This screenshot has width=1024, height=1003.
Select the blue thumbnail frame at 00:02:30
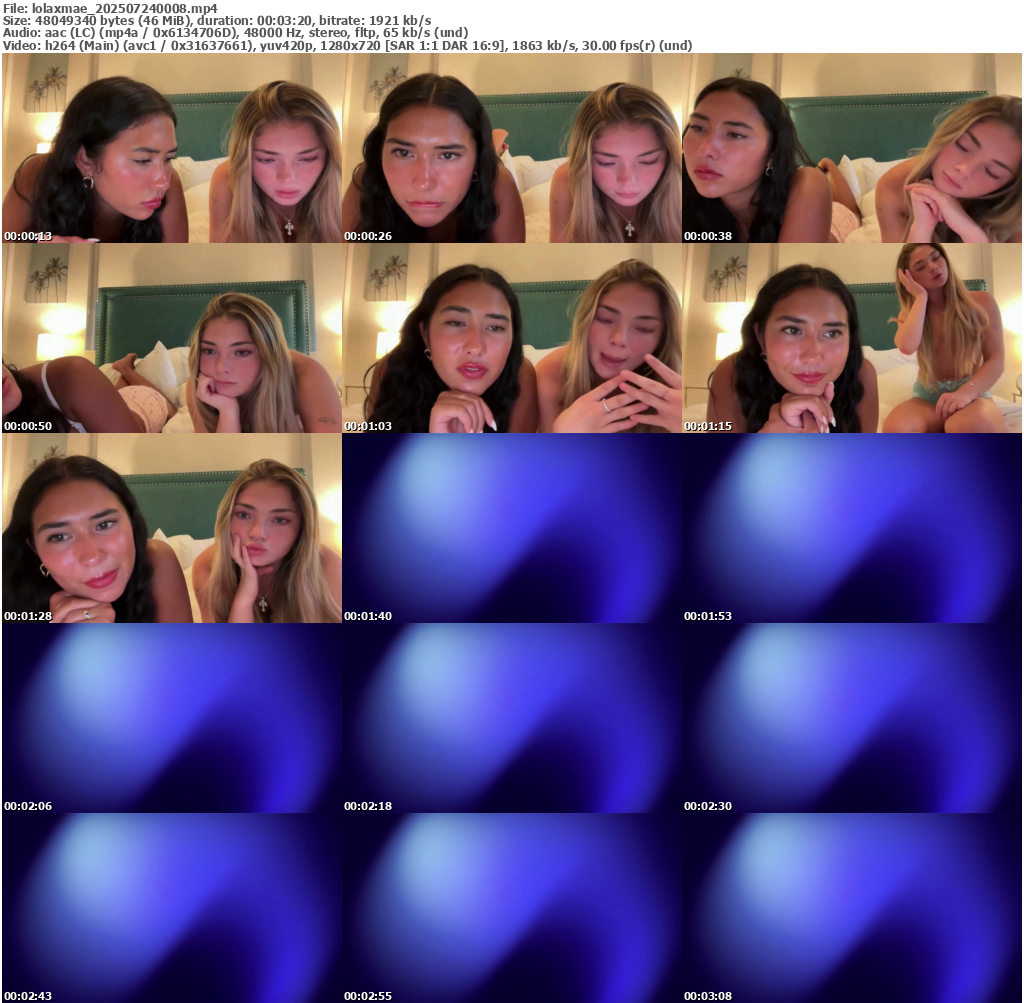(852, 718)
